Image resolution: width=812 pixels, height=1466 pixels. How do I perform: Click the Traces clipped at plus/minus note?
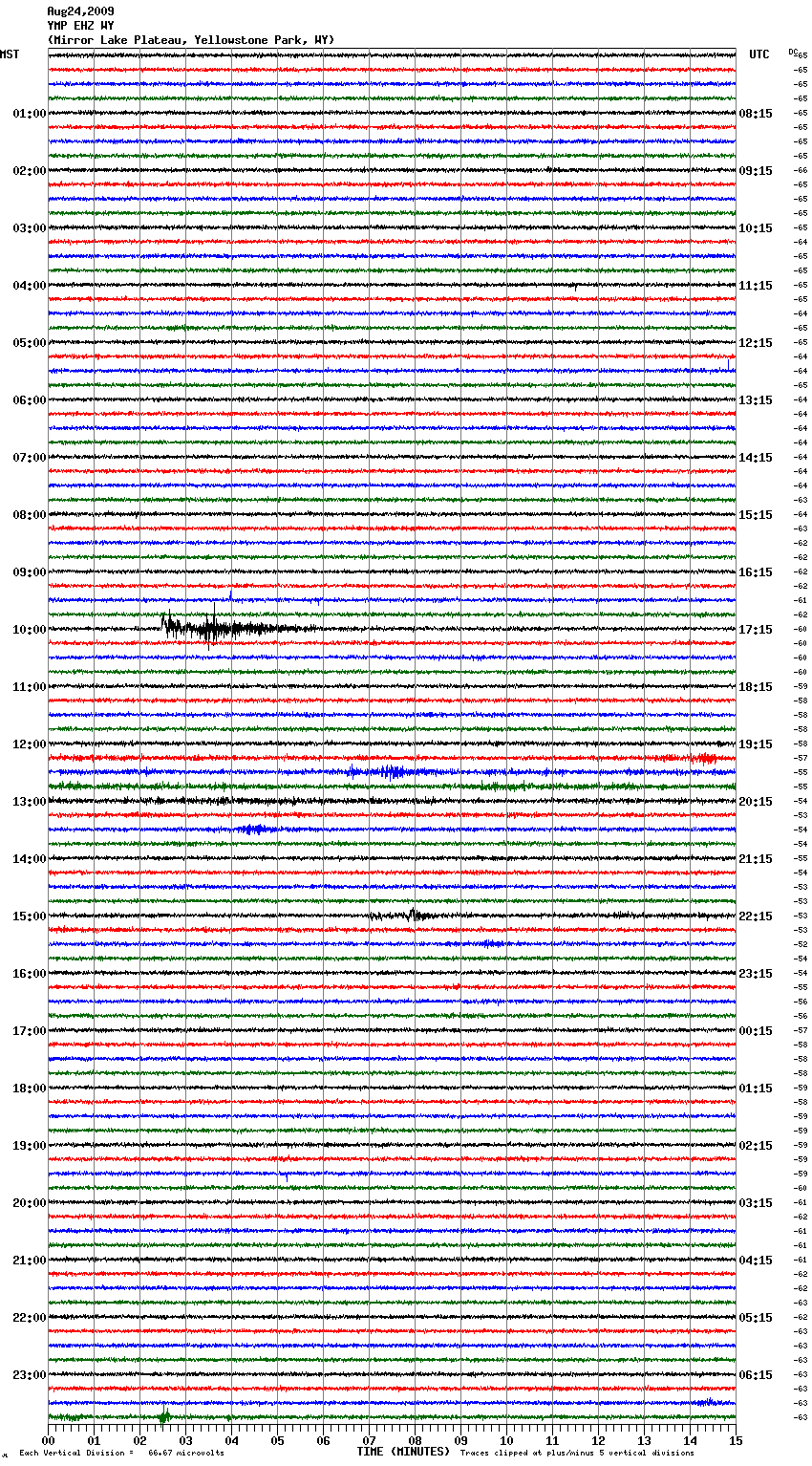[577, 1453]
